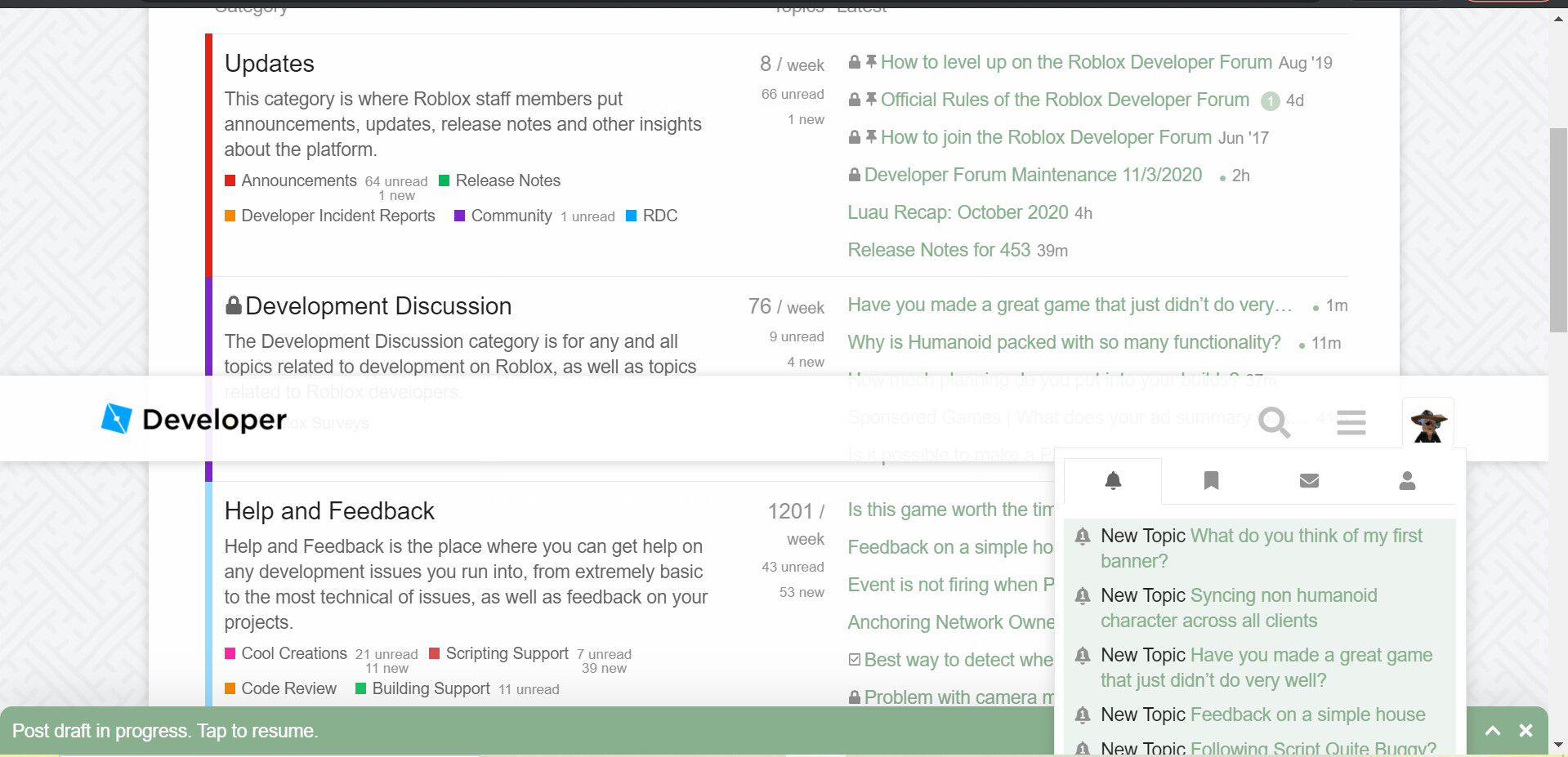Open 'Have you made a great game' in the topic list
The height and width of the screenshot is (757, 1568).
(x=1070, y=305)
